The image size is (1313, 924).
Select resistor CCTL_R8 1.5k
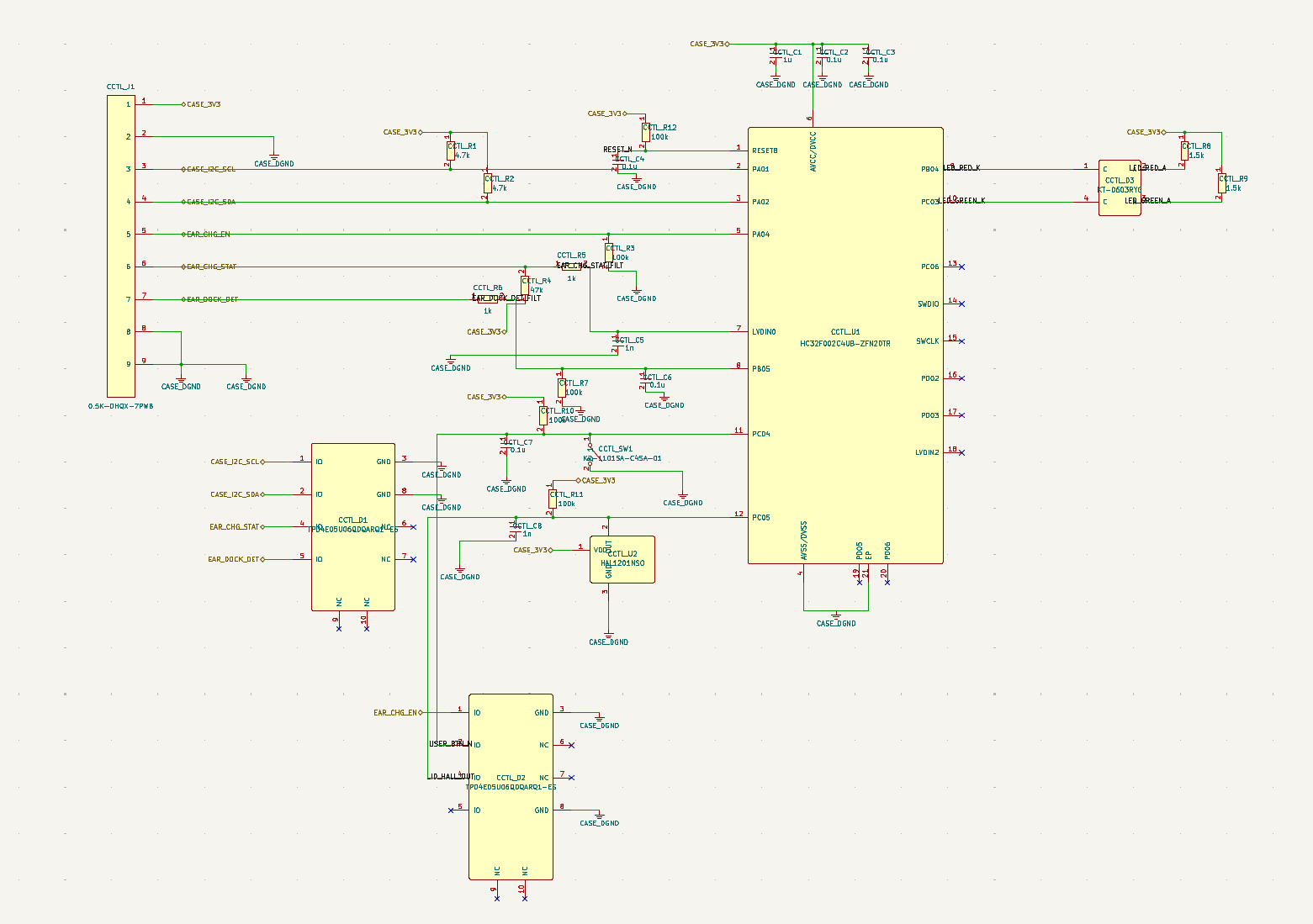pos(1184,150)
